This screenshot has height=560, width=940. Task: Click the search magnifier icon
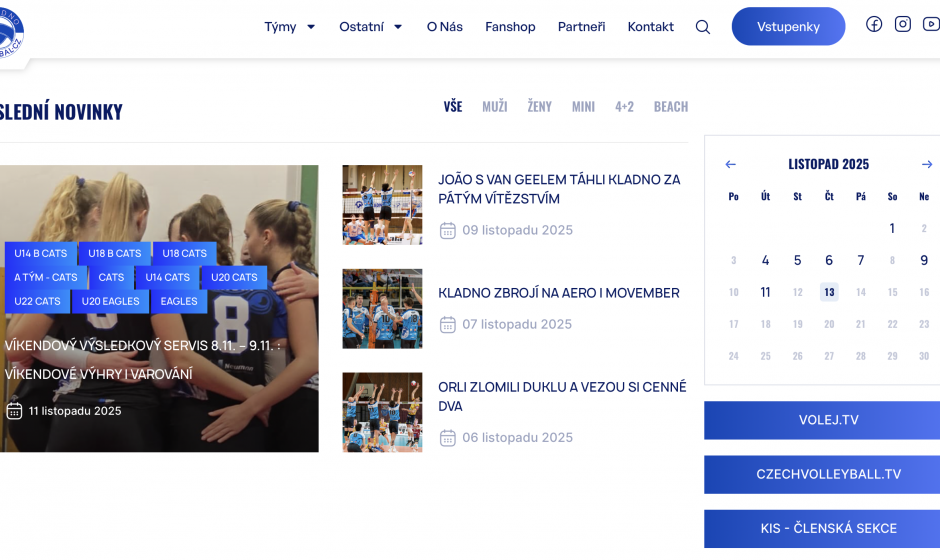click(703, 27)
